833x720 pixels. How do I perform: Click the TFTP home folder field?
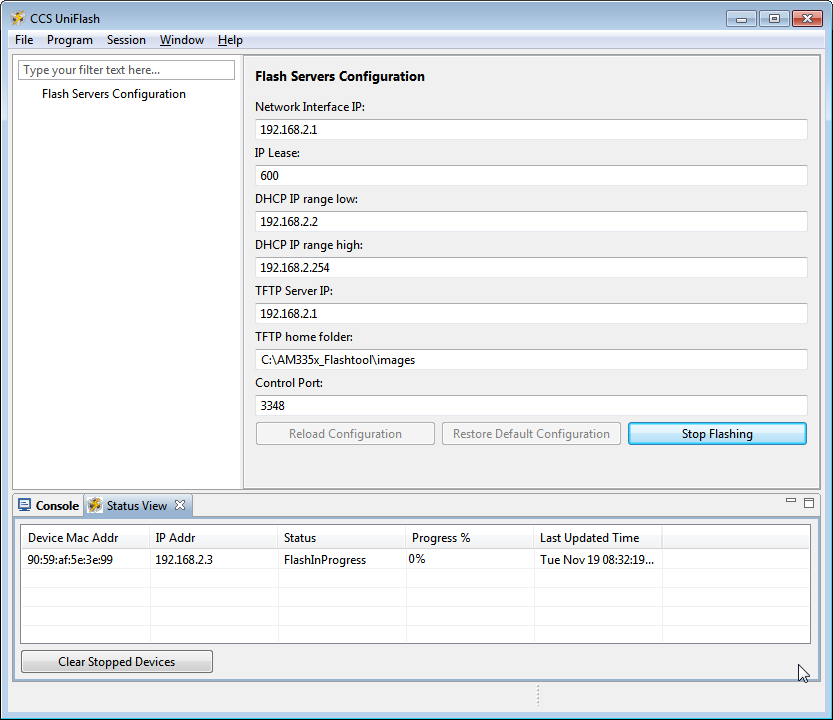[x=530, y=360]
